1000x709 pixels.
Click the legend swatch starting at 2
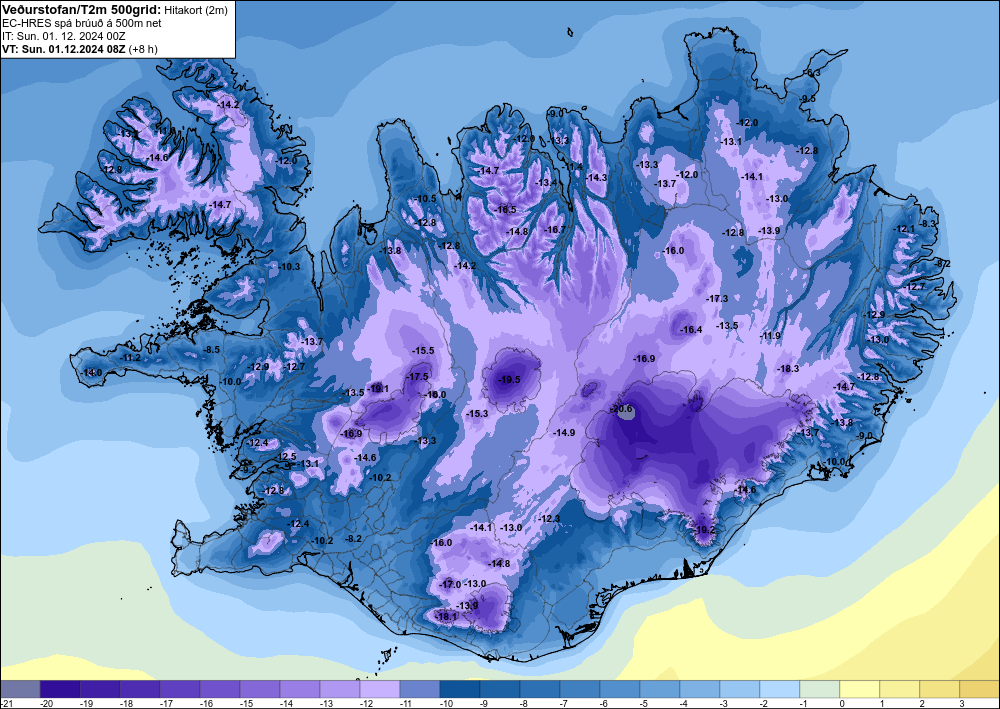(940, 689)
